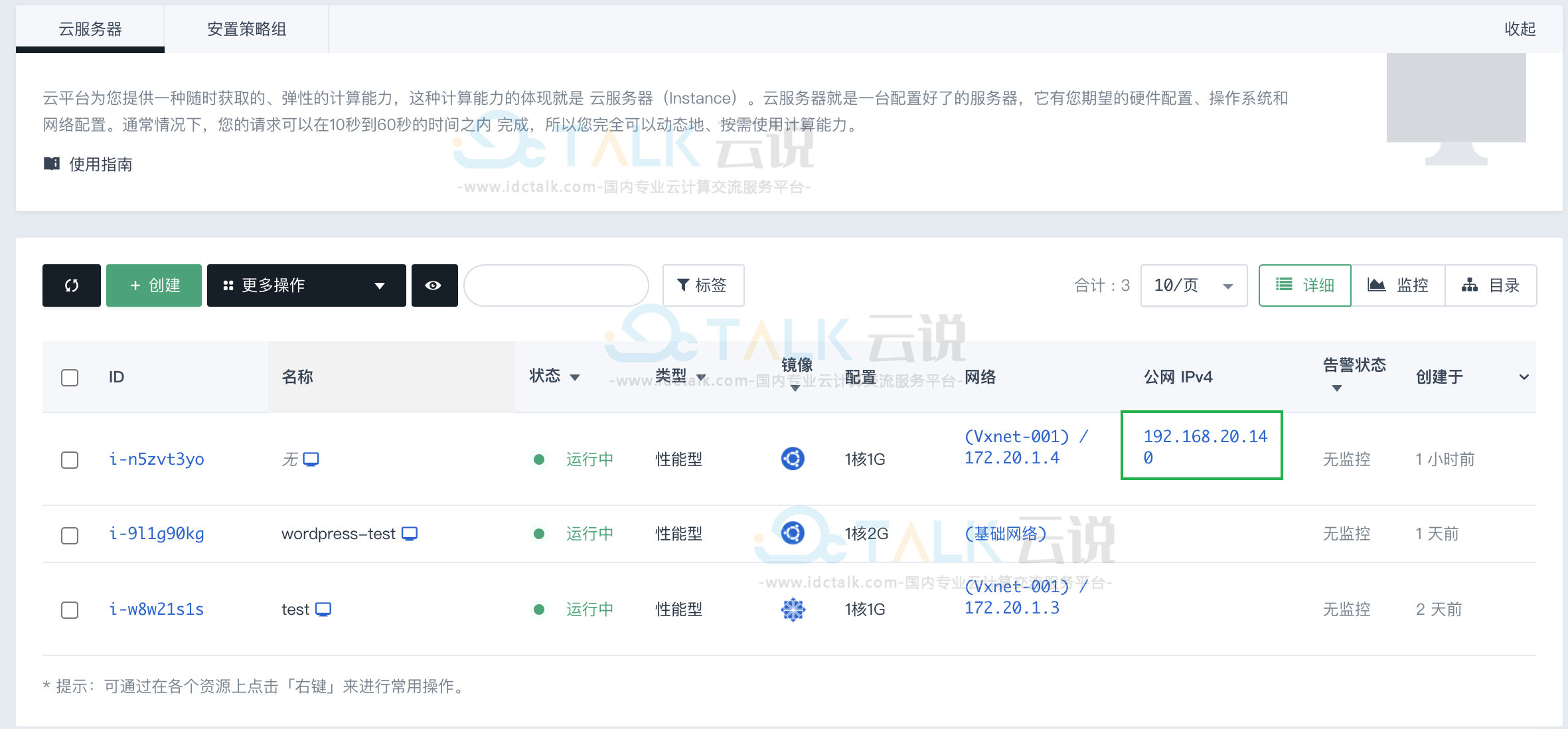This screenshot has width=1568, height=729.
Task: Expand the 状态 column filter
Action: (x=575, y=377)
